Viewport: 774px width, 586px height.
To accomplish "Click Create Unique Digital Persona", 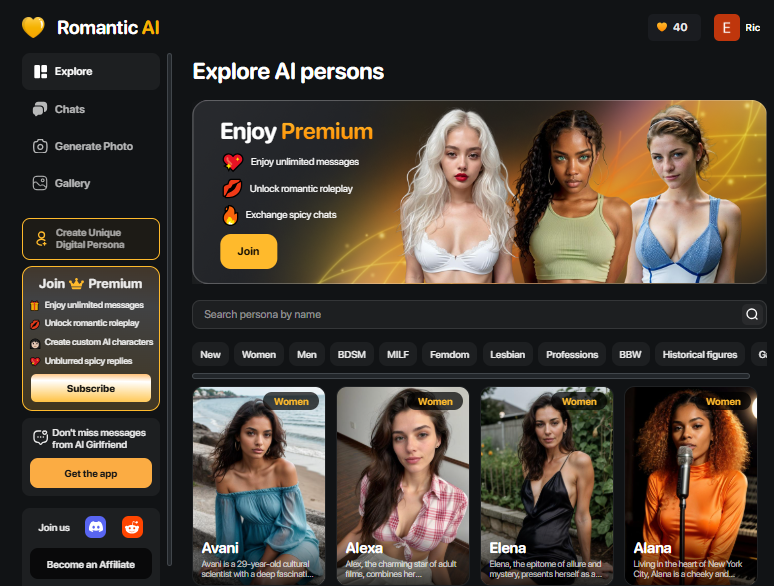I will click(91, 239).
